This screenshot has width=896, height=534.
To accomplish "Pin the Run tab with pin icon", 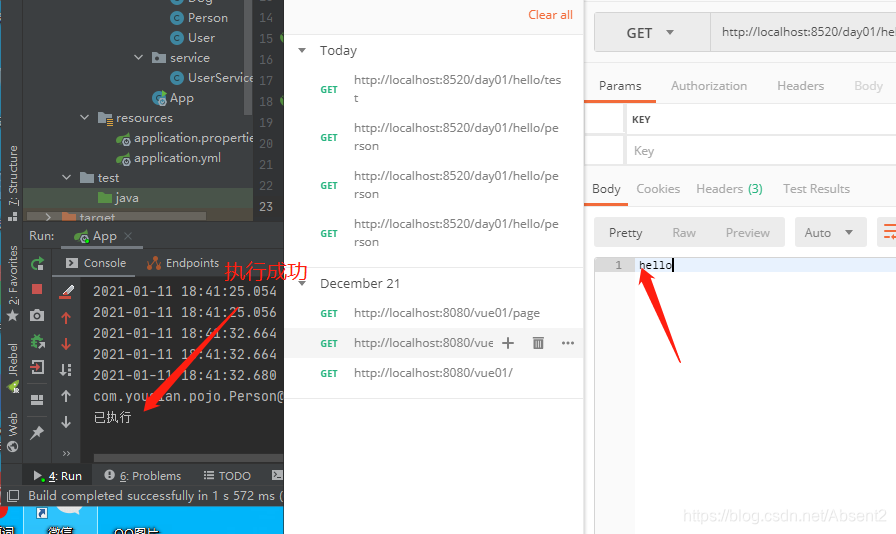I will tap(37, 432).
